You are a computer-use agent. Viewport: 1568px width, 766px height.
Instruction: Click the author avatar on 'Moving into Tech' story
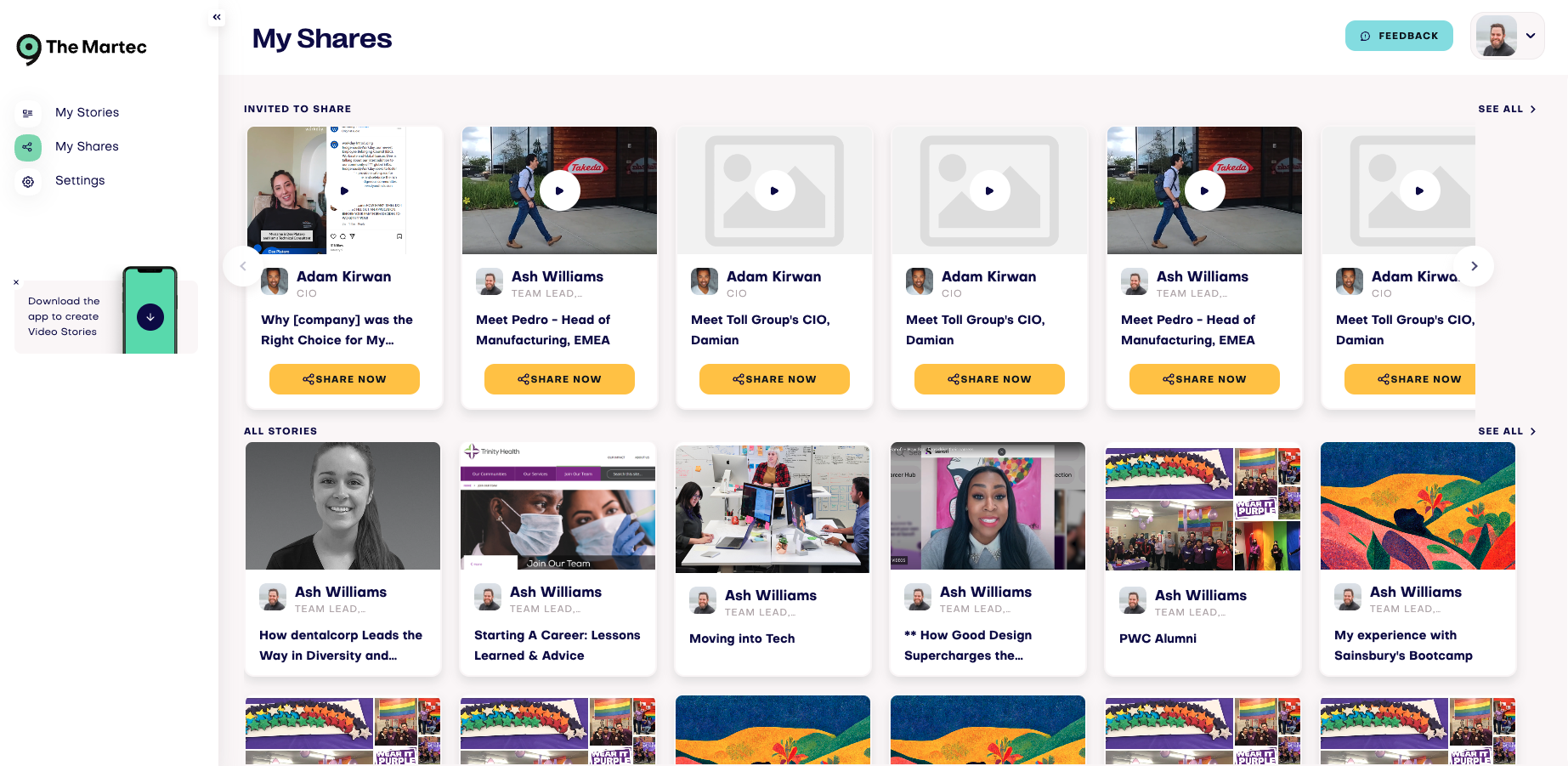tap(703, 600)
